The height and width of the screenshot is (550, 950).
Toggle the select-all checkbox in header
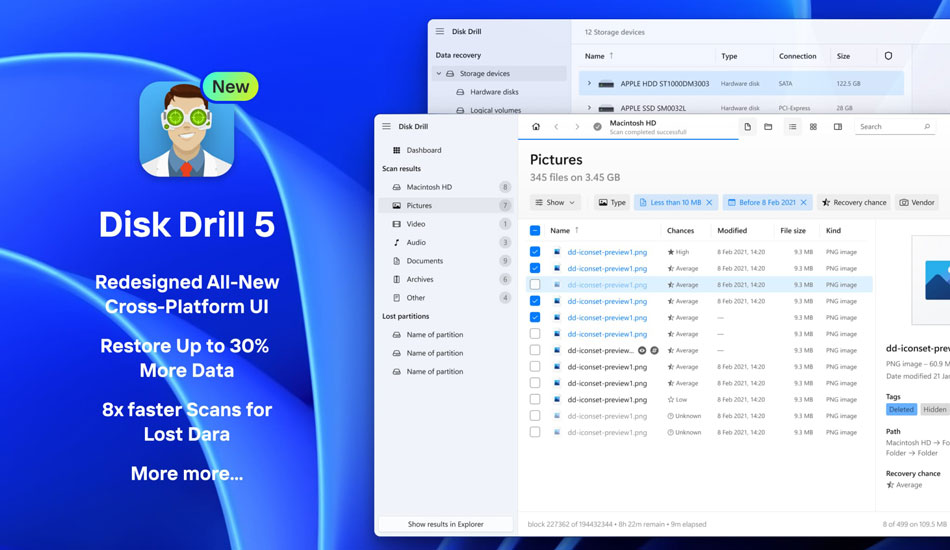coord(535,231)
